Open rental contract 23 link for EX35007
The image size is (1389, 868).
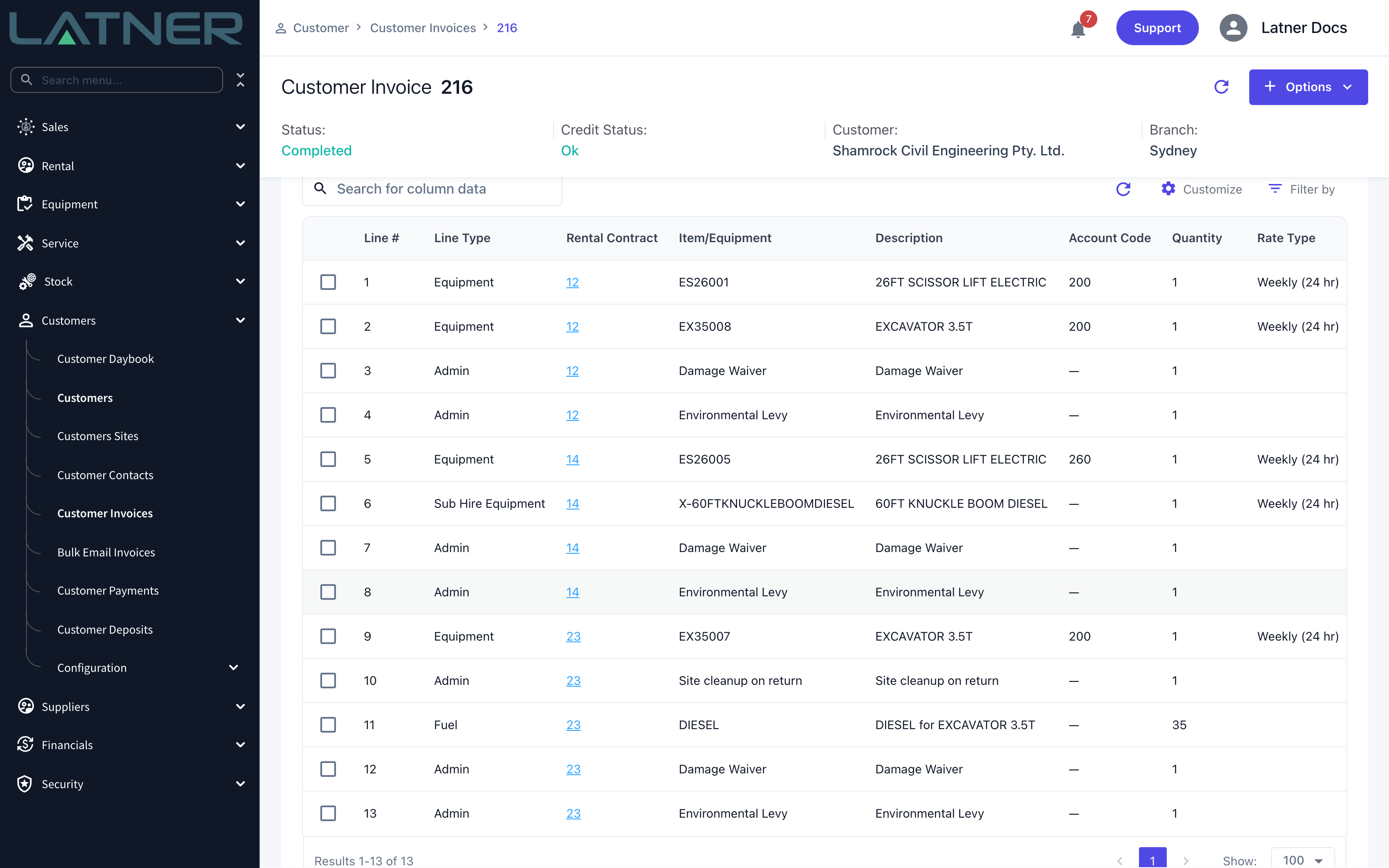click(x=573, y=636)
